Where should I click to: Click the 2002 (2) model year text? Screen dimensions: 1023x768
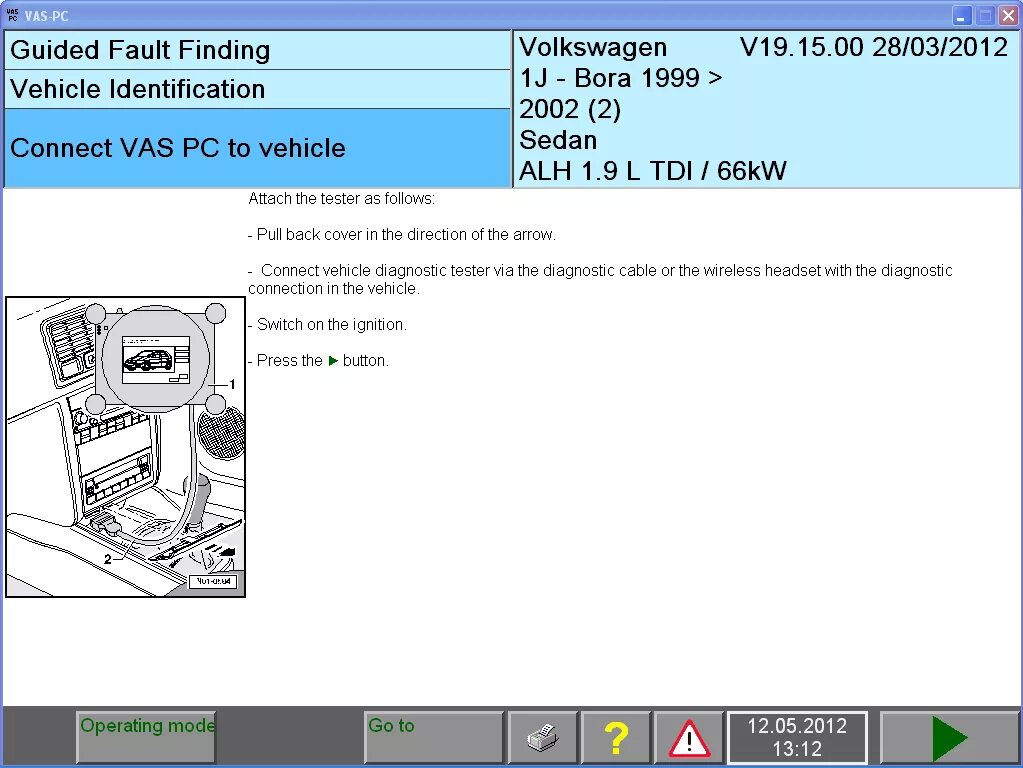tap(570, 109)
